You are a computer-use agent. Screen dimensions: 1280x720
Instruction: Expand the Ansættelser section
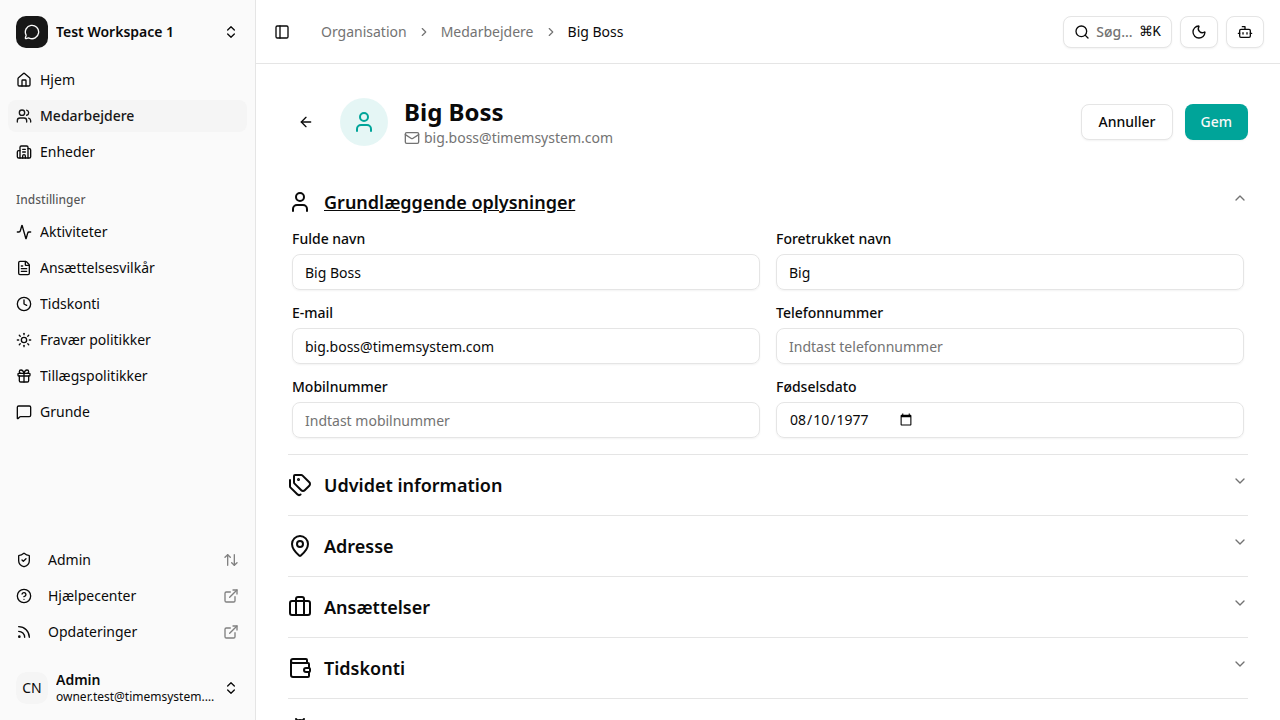point(767,607)
